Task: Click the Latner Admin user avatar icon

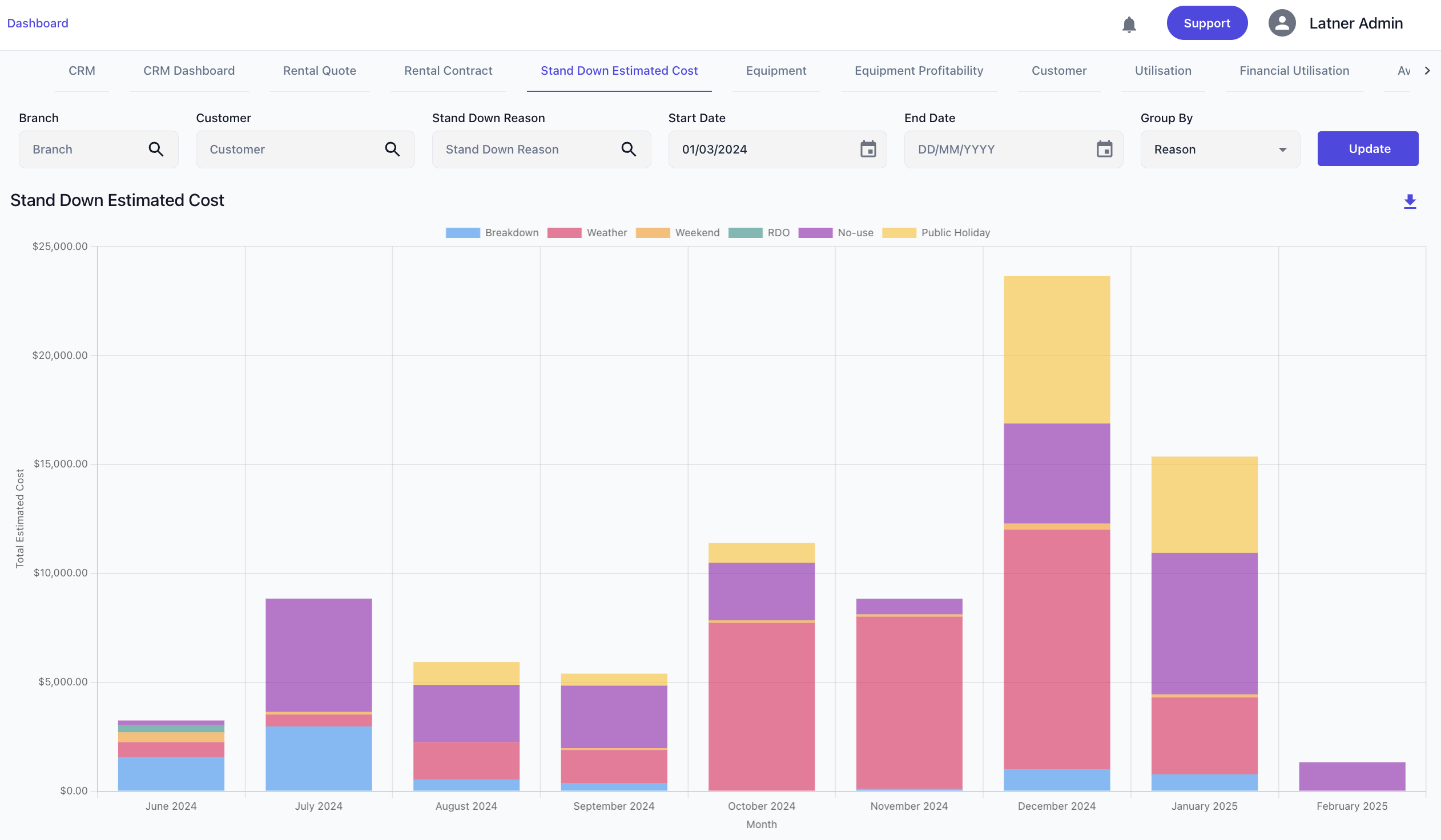Action: (x=1282, y=23)
